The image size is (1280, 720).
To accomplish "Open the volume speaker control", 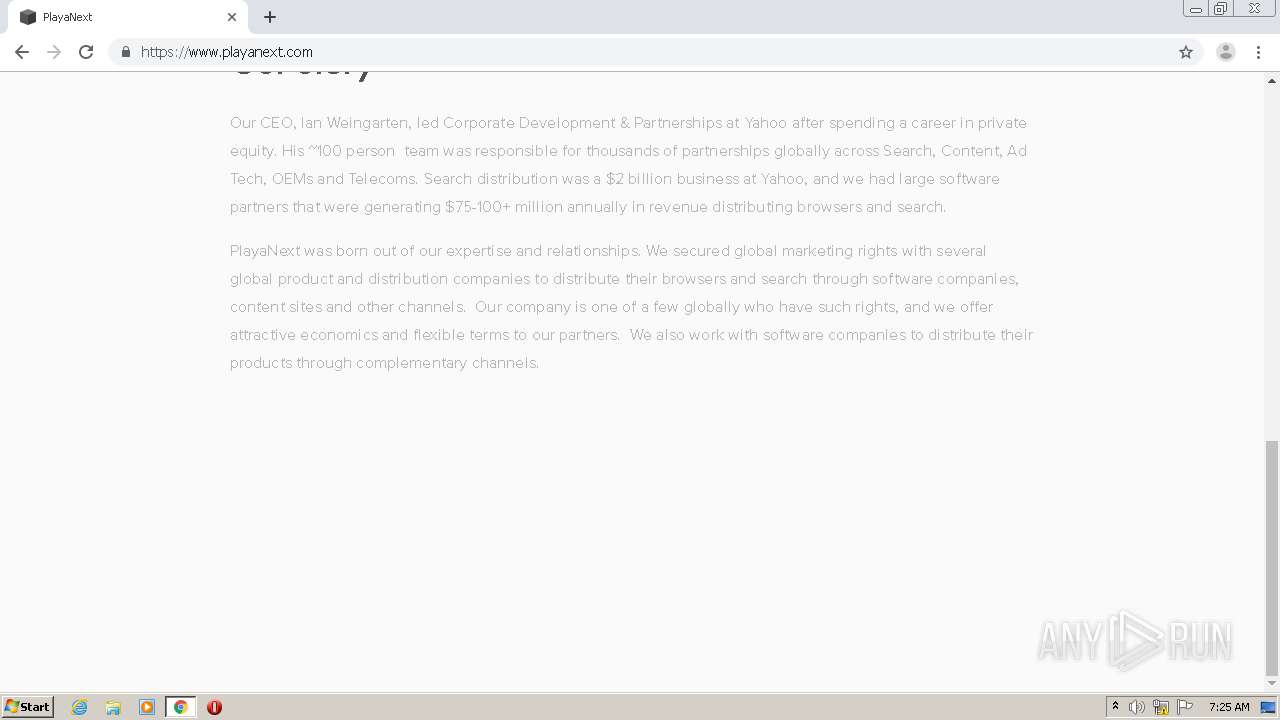I will (1137, 707).
